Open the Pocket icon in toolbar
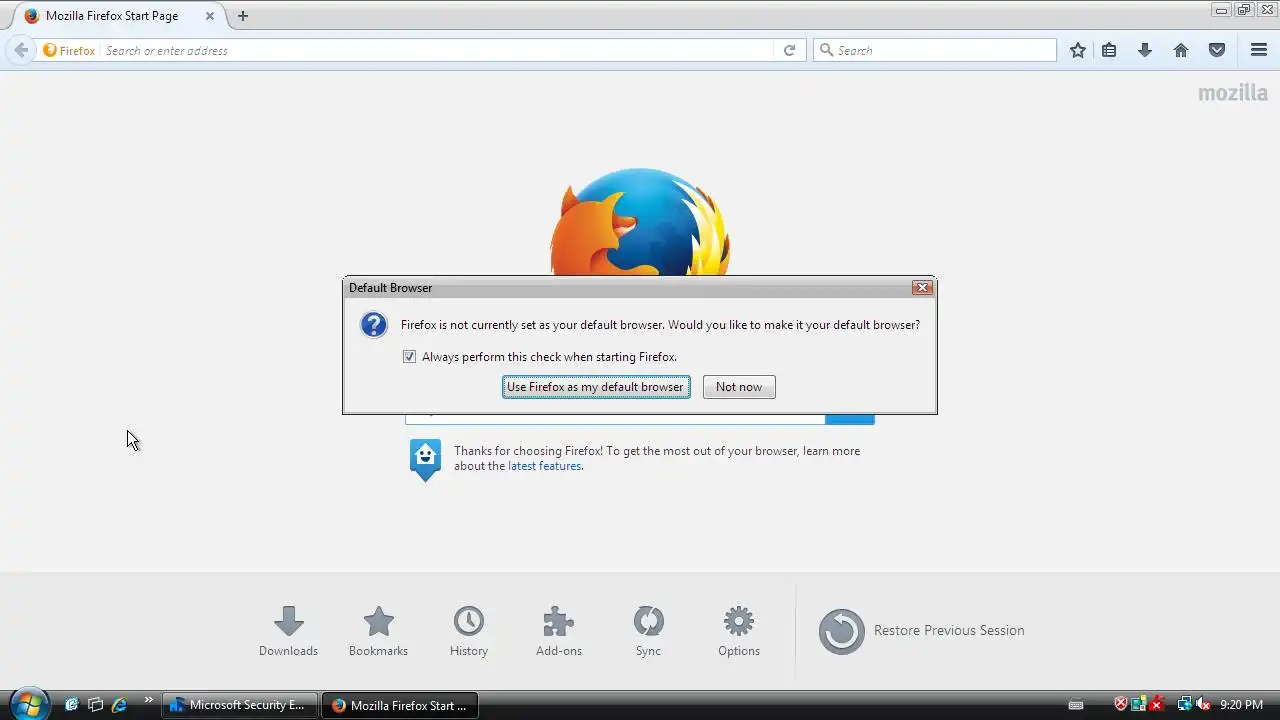The image size is (1280, 720). (x=1217, y=50)
